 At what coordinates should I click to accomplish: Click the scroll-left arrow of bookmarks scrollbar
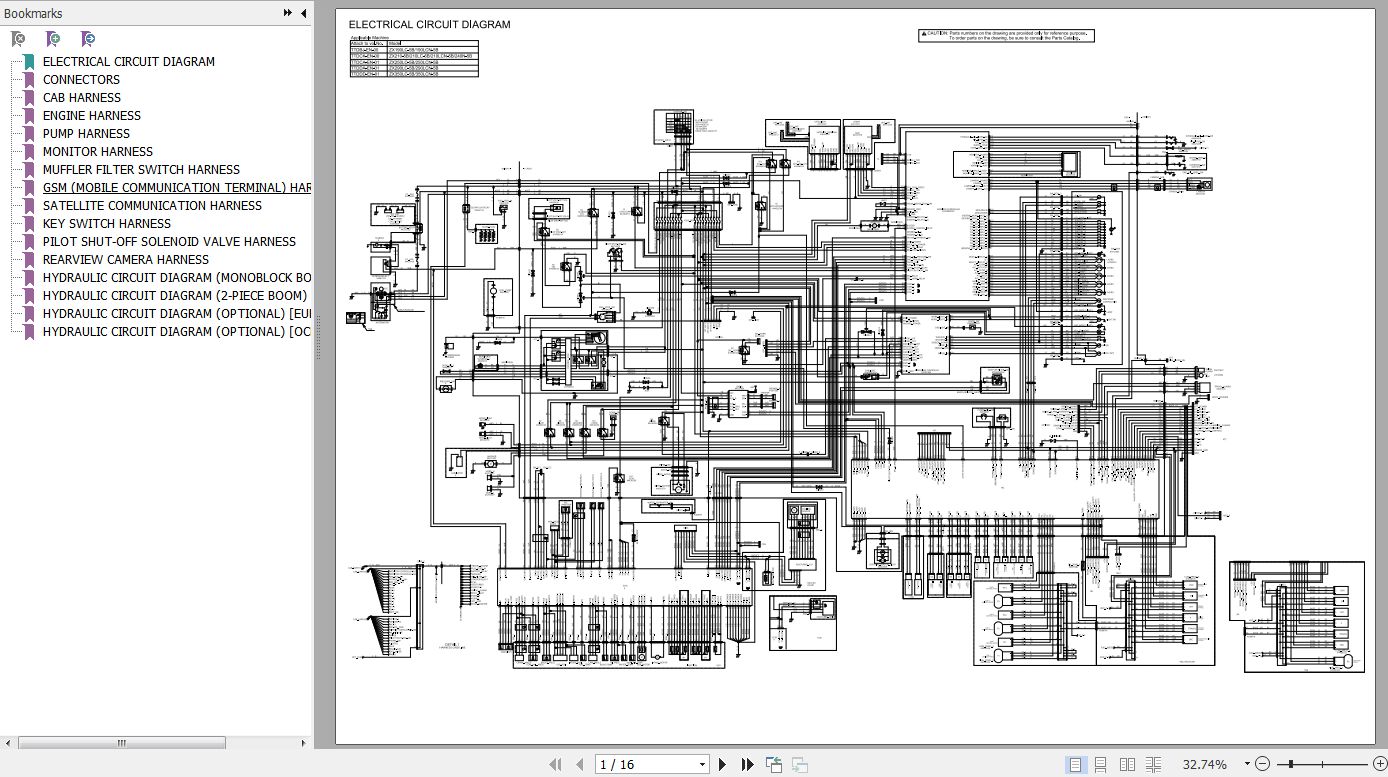pyautogui.click(x=9, y=743)
